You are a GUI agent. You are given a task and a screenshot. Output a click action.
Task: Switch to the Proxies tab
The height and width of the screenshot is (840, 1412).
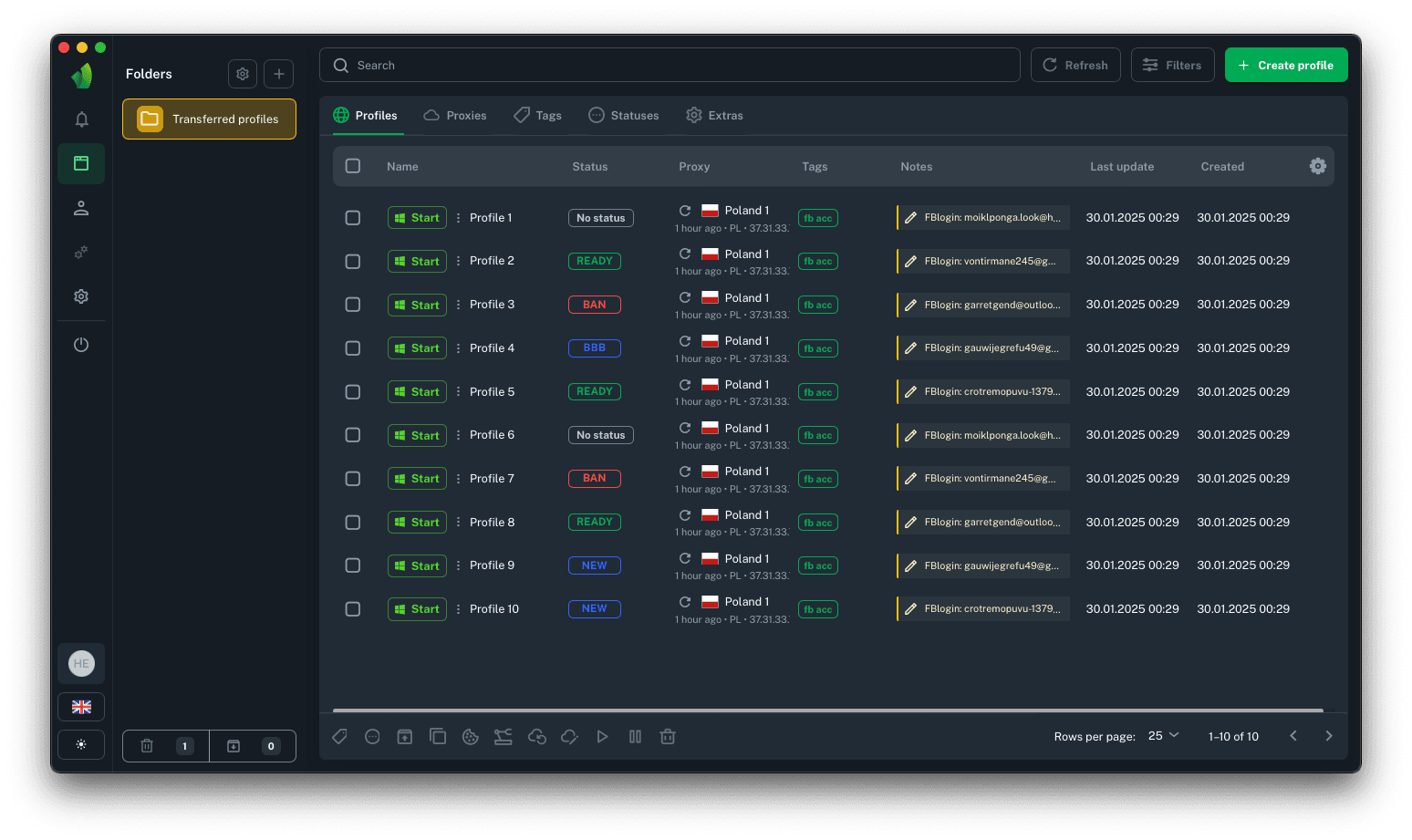pos(455,116)
